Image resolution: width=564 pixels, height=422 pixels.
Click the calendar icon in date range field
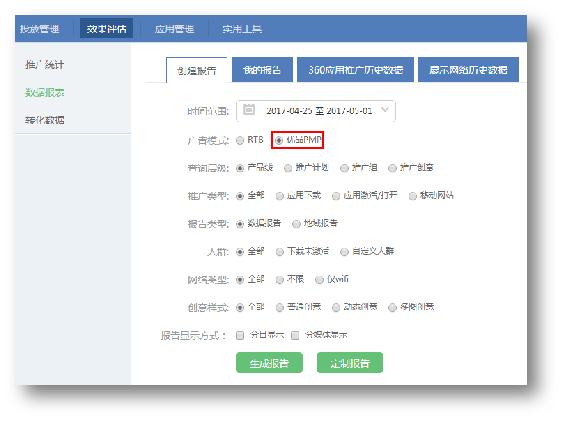coord(249,109)
